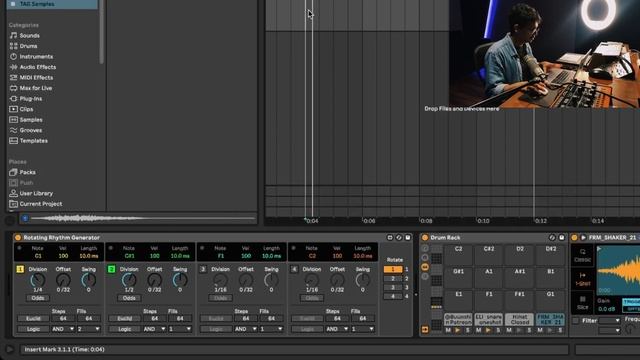Toggle Odds button in lane 1
The width and height of the screenshot is (640, 360).
[x=38, y=298]
